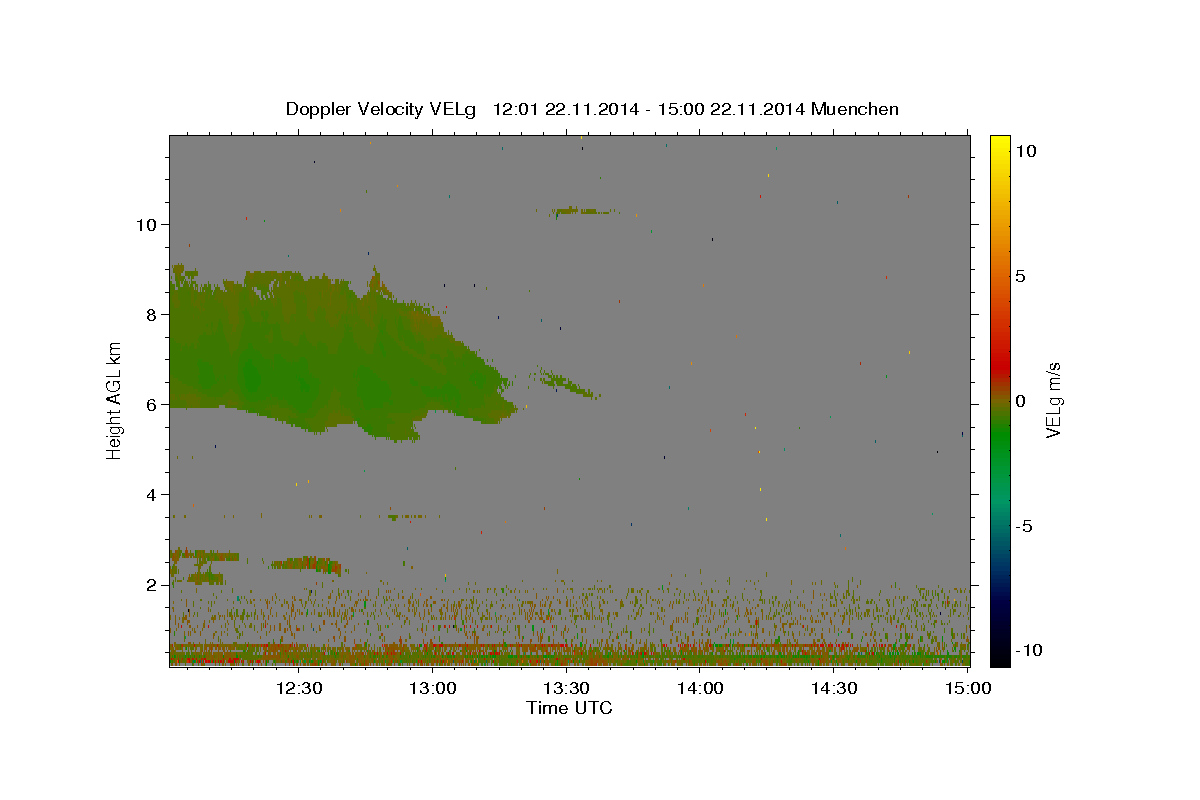Click the height tick label '2'

150,584
